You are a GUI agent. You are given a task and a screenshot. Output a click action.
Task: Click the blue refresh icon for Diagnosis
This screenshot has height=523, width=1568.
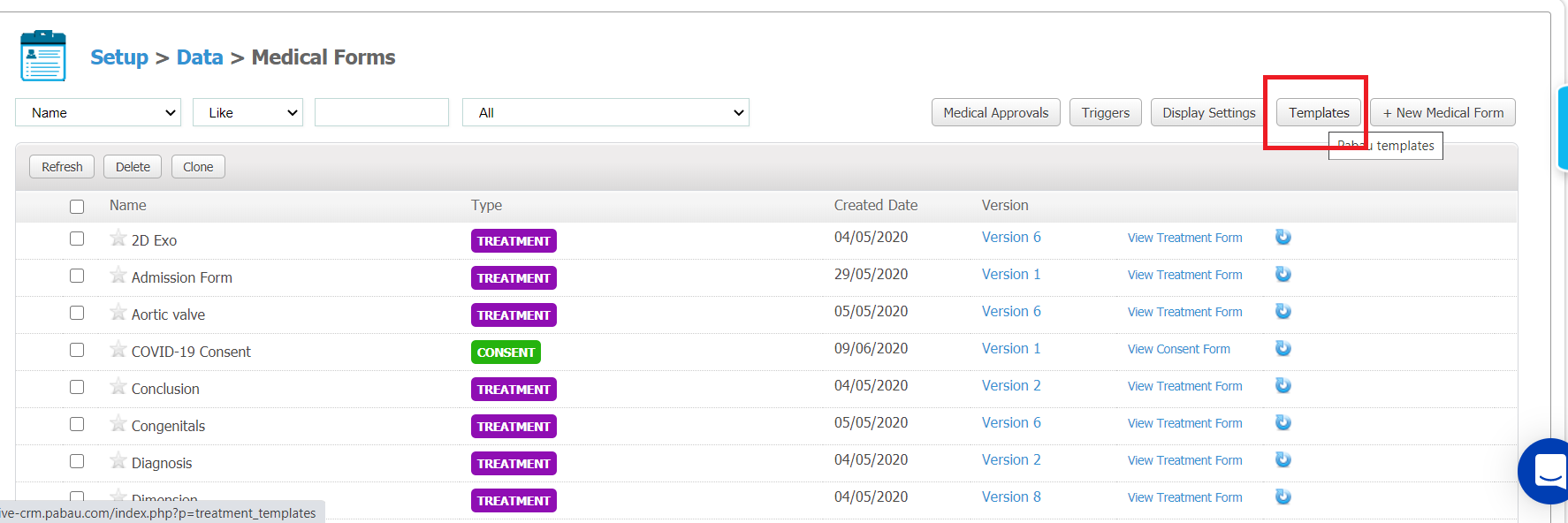click(1283, 459)
